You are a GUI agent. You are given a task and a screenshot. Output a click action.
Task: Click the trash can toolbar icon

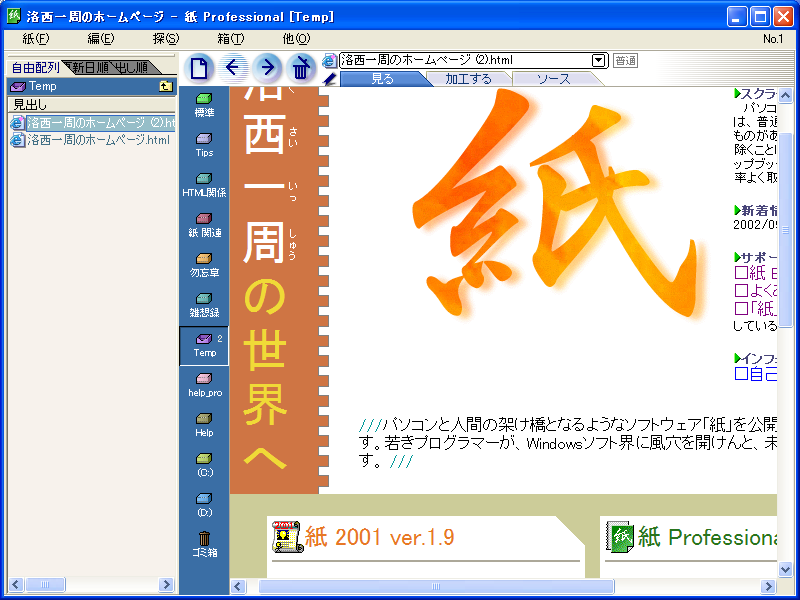coord(301,68)
